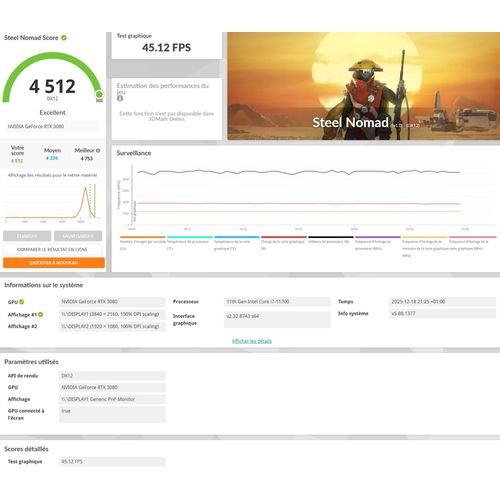The width and height of the screenshot is (500, 500).
Task: Click the Paramètres utilisés heading
Action: [31, 362]
